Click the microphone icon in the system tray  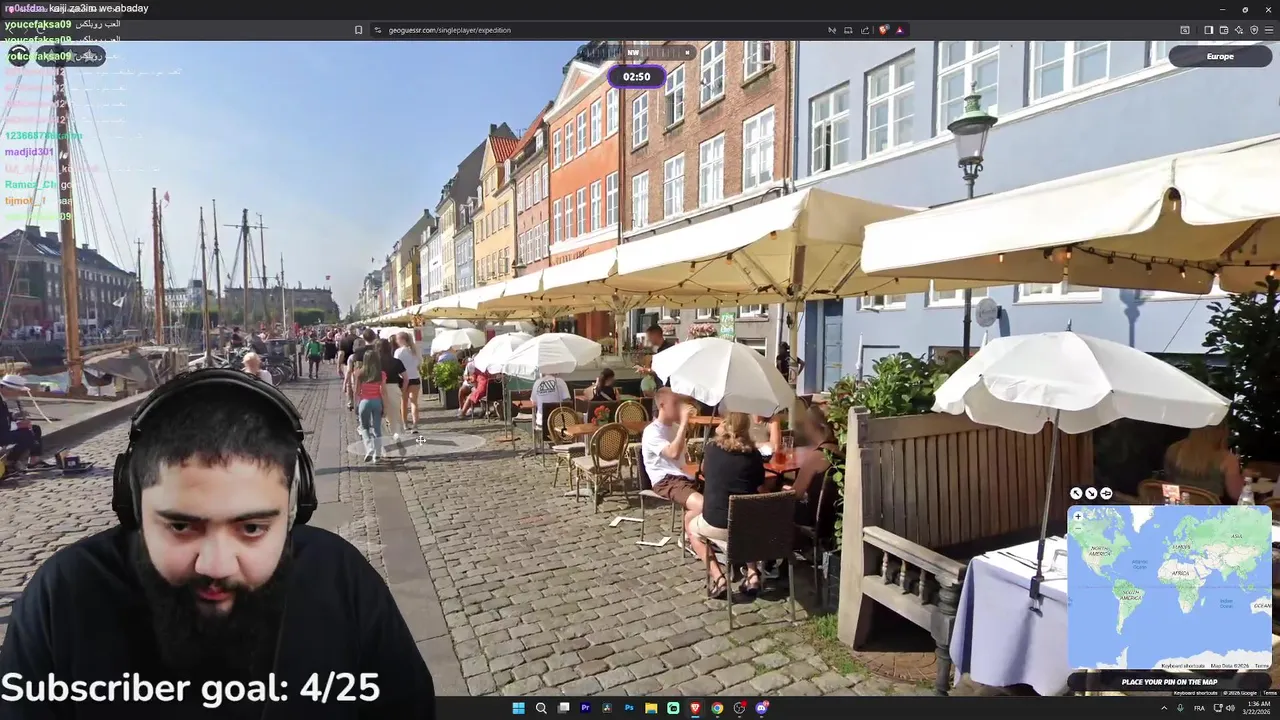pos(1180,708)
